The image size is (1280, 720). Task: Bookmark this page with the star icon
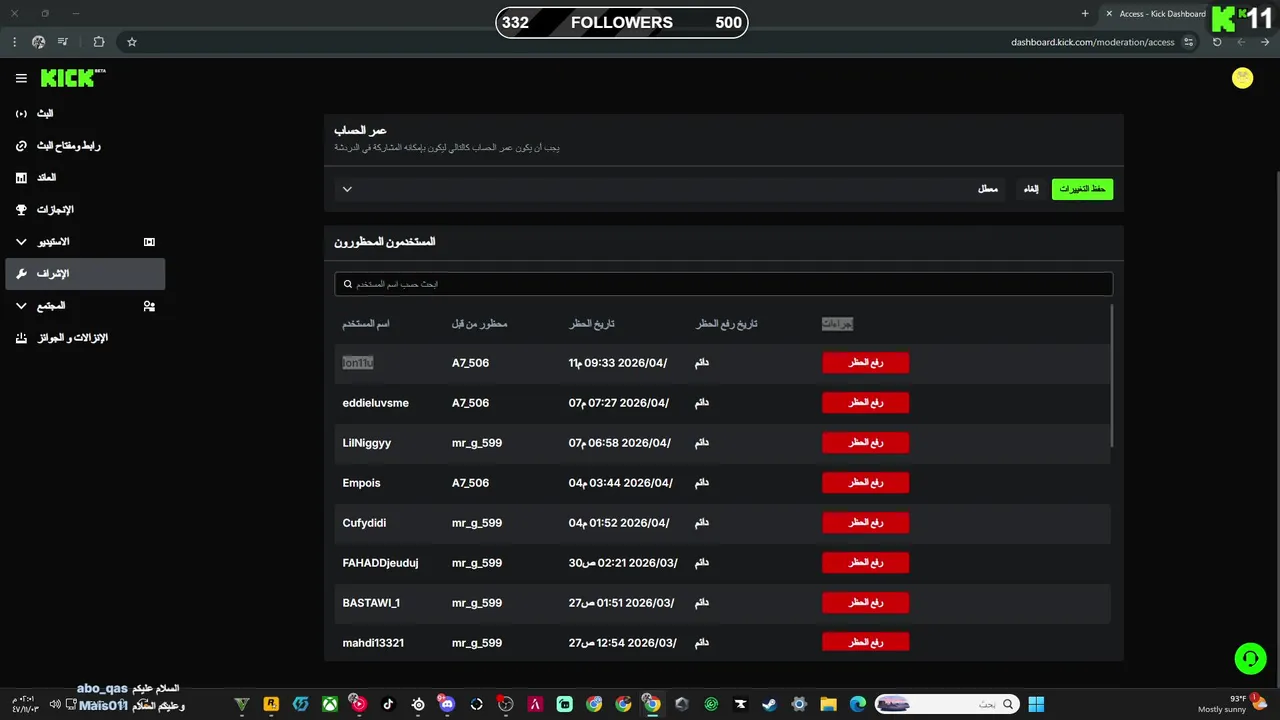131,42
